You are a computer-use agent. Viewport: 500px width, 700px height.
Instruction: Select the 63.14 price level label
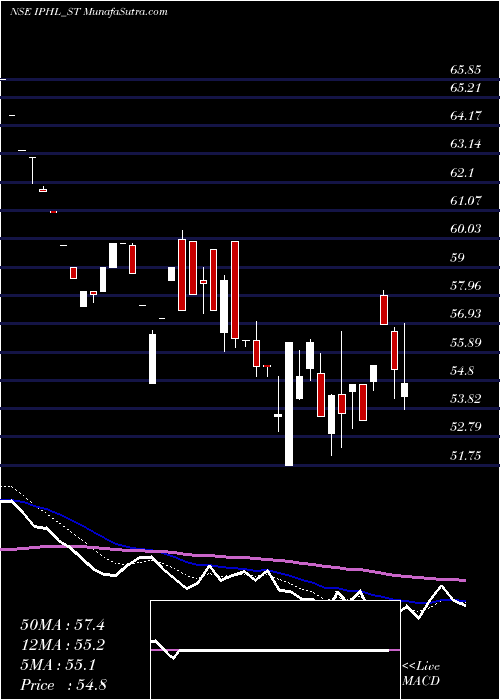pos(466,144)
